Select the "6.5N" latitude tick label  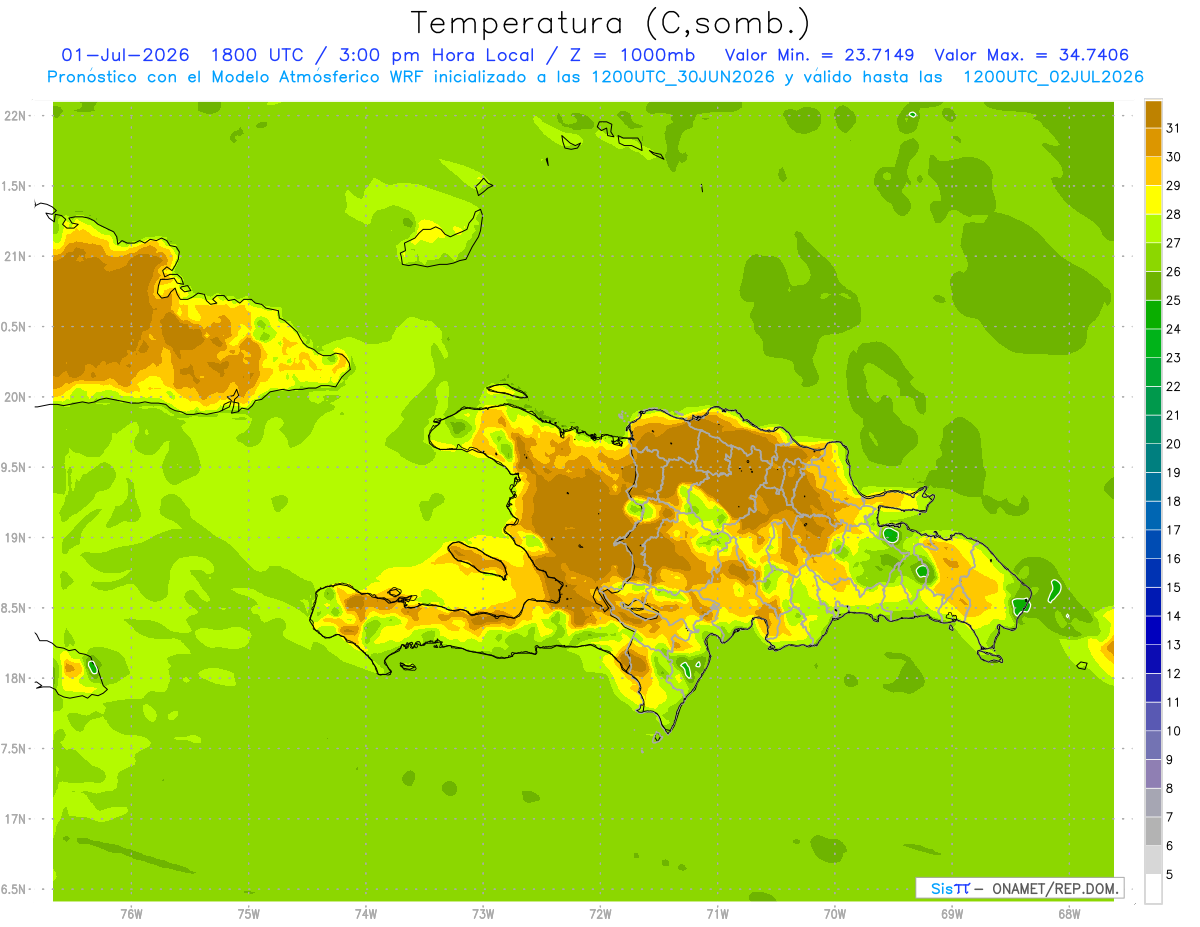[15, 889]
